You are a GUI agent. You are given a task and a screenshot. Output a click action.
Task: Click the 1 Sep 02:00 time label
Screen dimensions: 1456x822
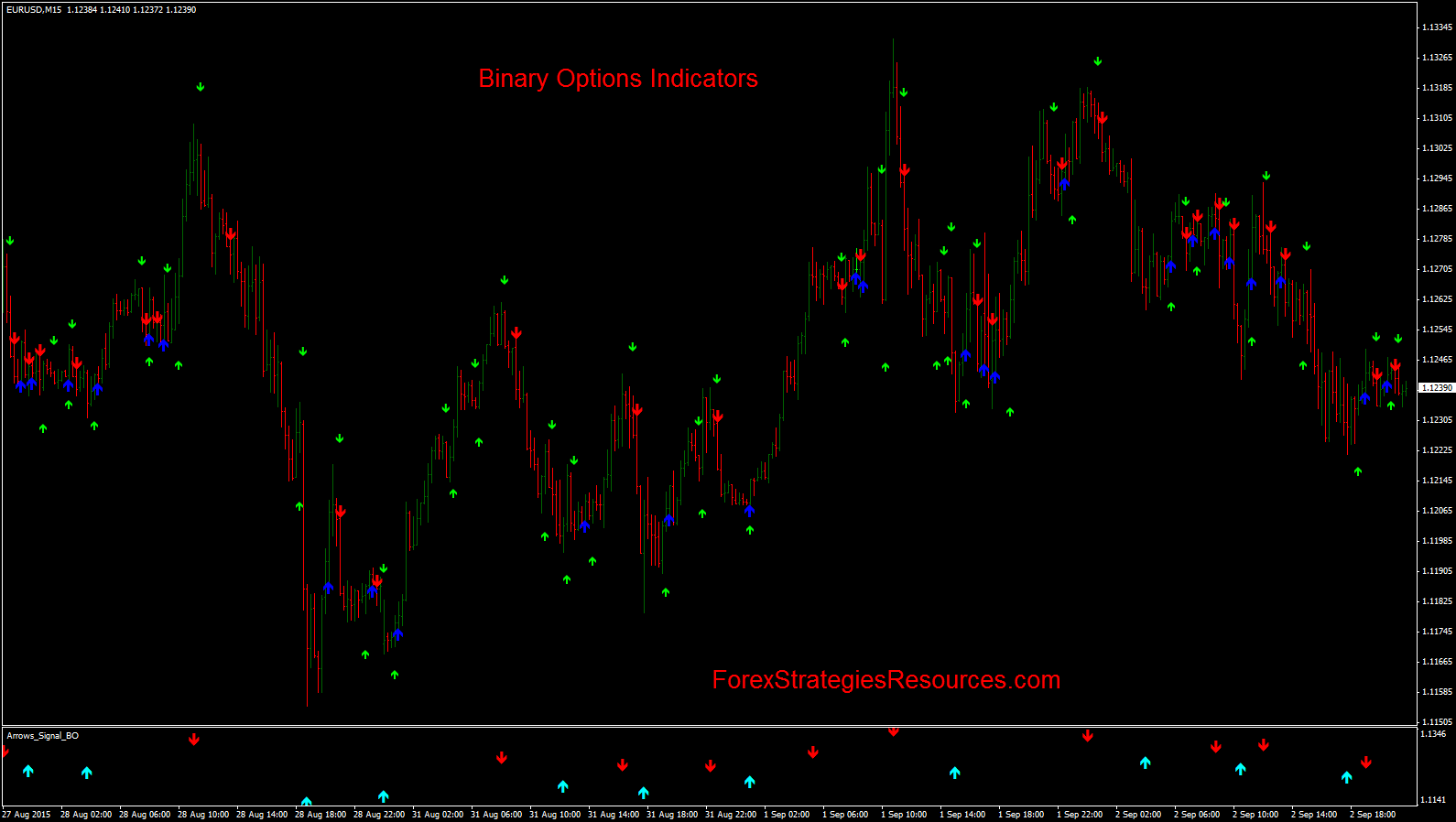coord(787,815)
